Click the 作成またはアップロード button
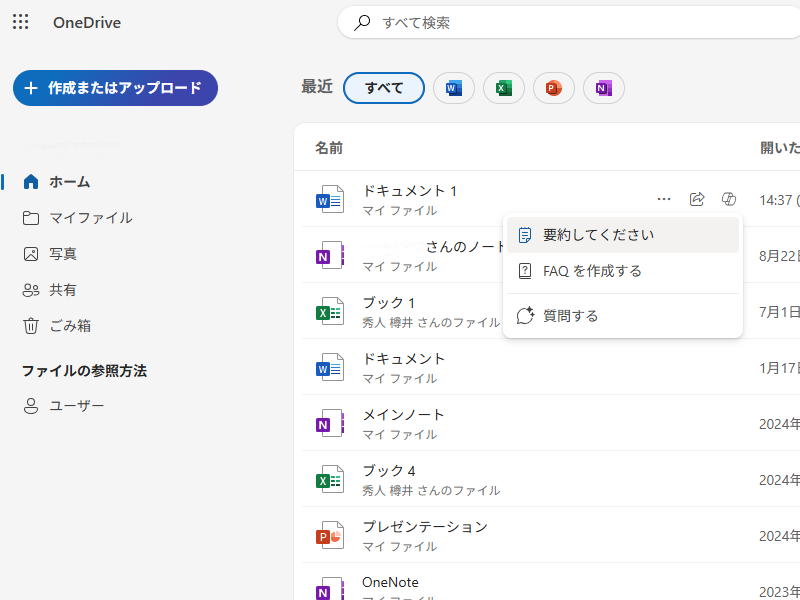This screenshot has width=800, height=600. pos(114,88)
